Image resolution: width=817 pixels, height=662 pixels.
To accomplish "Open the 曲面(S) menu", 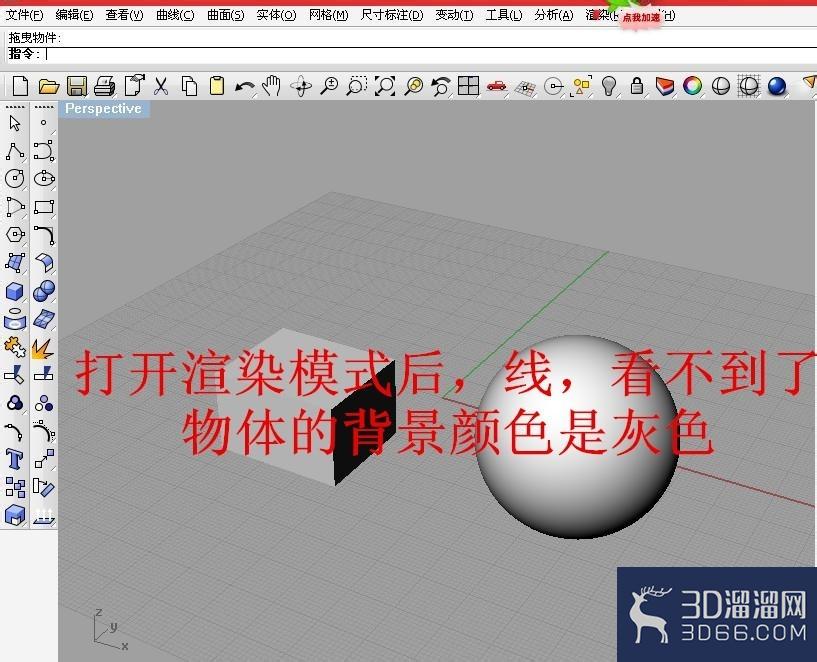I will (225, 15).
